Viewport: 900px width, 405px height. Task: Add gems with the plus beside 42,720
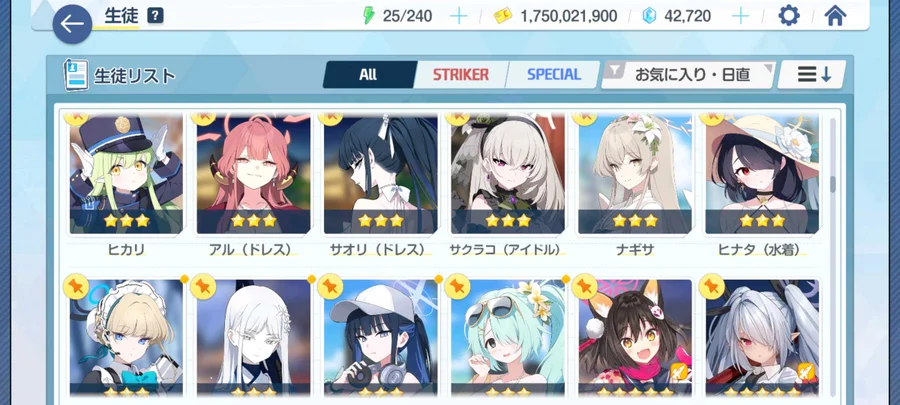(740, 16)
